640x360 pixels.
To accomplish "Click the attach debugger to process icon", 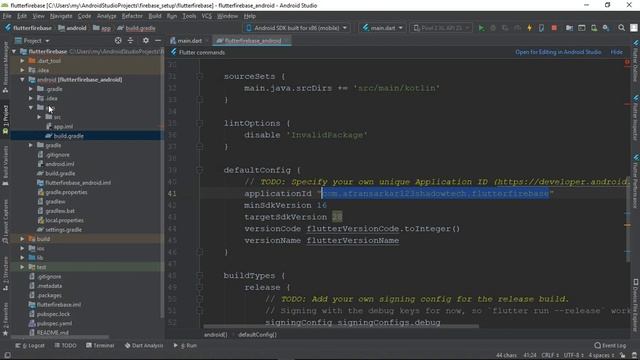I will pos(541,28).
